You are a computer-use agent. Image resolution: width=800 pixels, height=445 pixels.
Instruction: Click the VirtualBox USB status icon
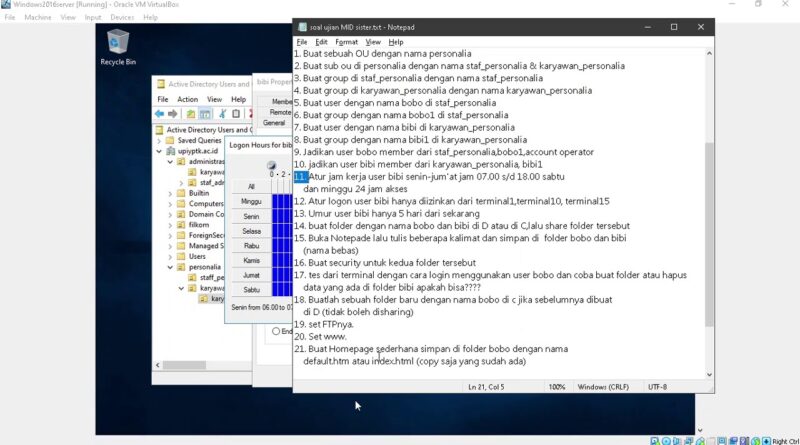[x=700, y=441]
